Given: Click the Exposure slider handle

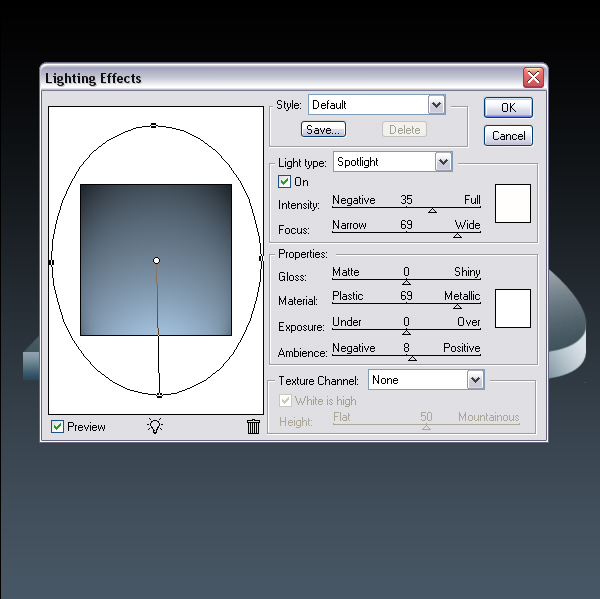Looking at the screenshot, I should coord(406,332).
